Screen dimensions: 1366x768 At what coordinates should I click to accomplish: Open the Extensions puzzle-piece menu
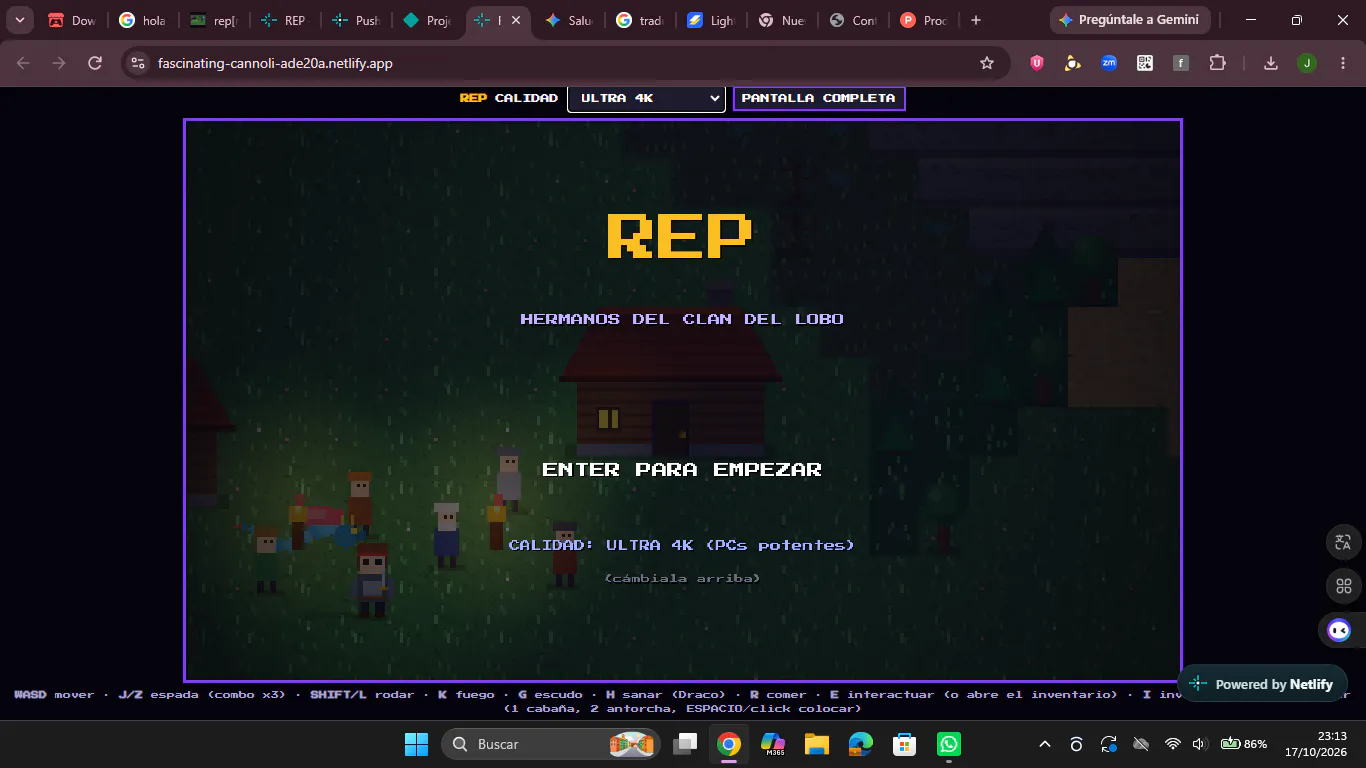(x=1217, y=63)
